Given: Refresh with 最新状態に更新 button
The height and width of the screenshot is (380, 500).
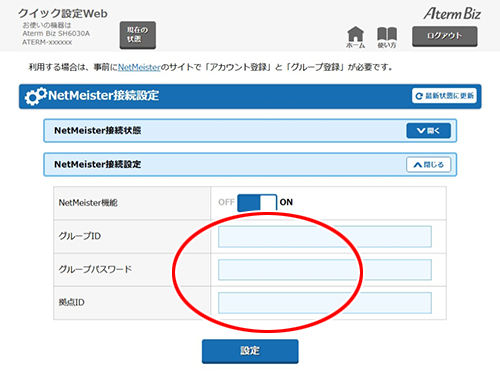Looking at the screenshot, I should pyautogui.click(x=444, y=96).
